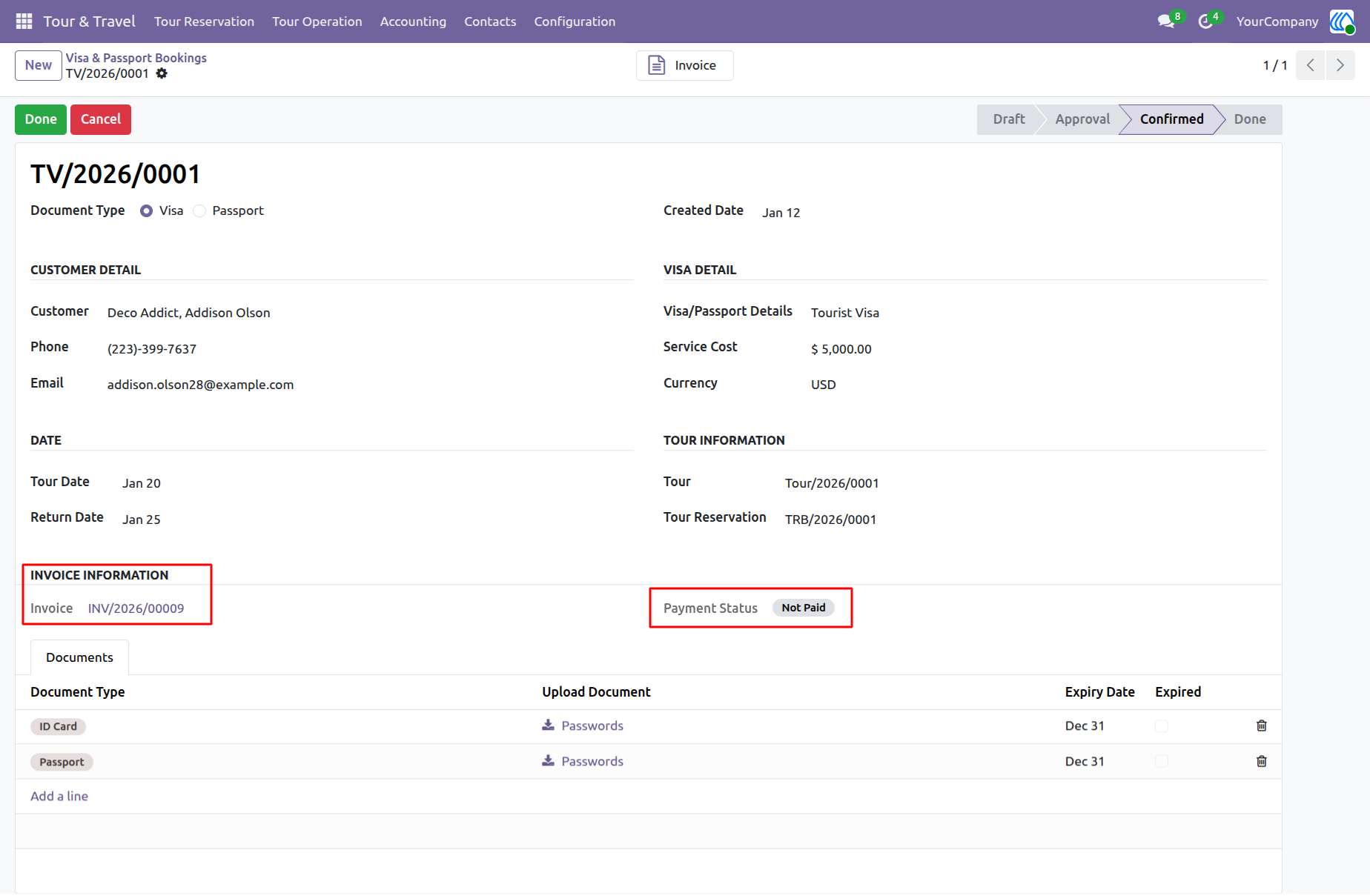
Task: Download the ID Card uploaded file icon
Action: 549,725
